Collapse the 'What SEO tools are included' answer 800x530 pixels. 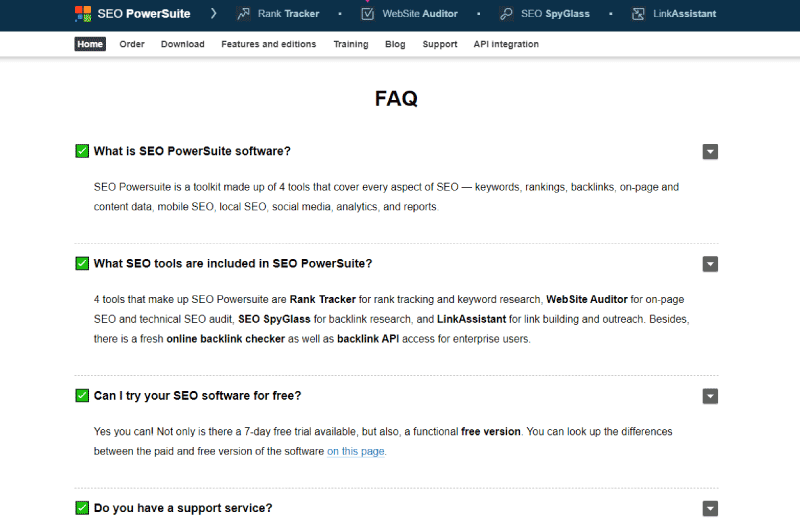click(710, 264)
